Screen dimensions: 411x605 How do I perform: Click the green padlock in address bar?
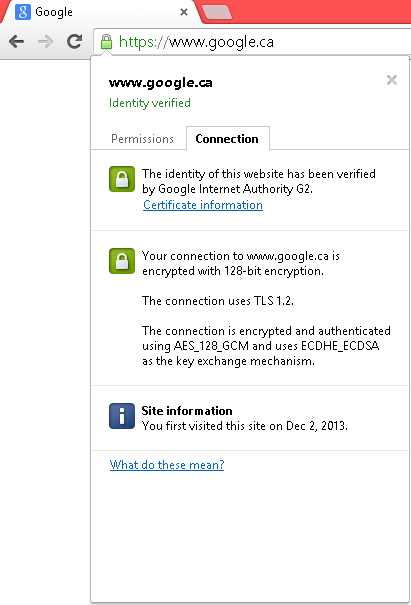pos(106,42)
